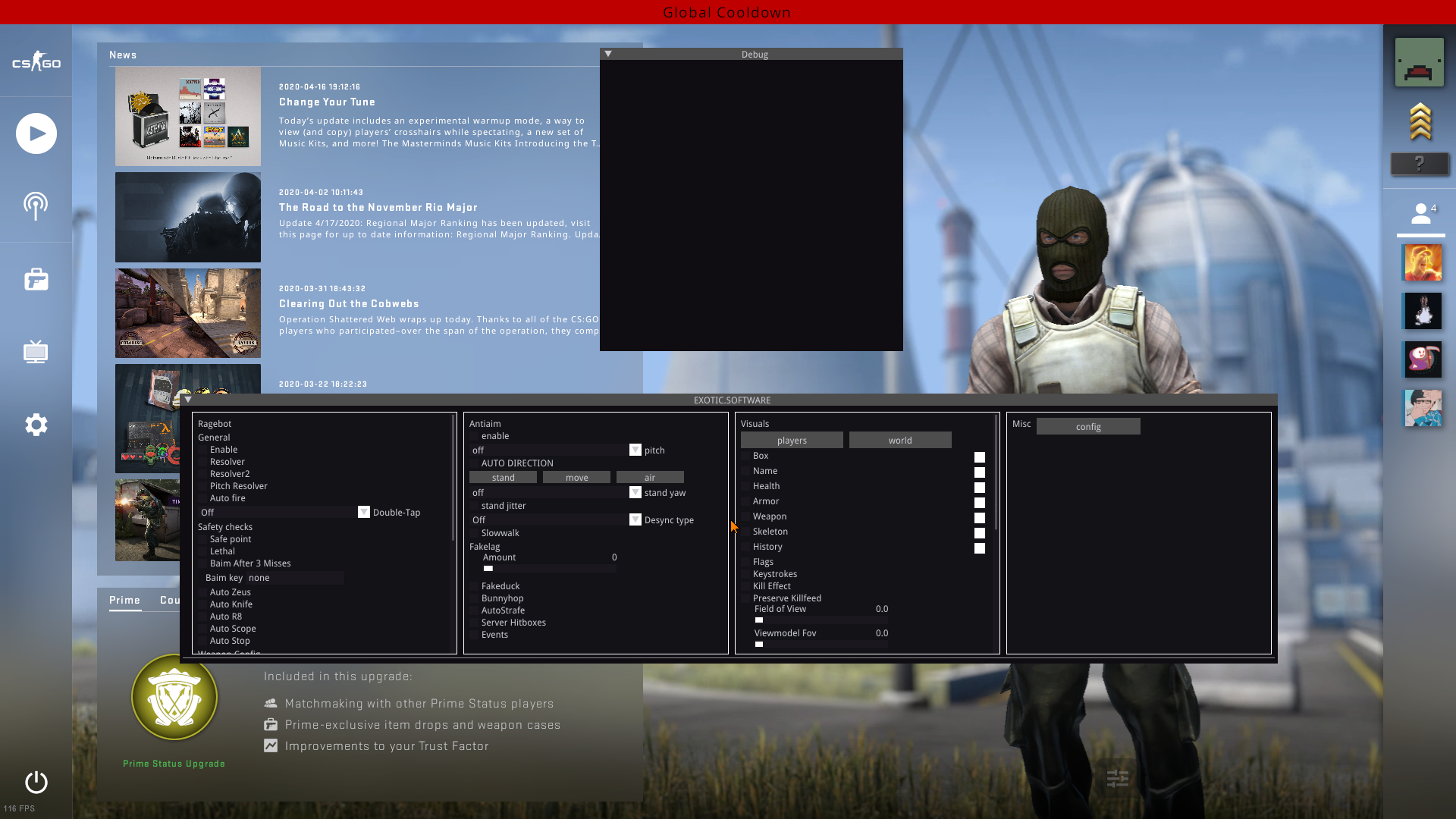Image resolution: width=1456 pixels, height=819 pixels.
Task: Open the Double-Tap dropdown
Action: coord(363,512)
